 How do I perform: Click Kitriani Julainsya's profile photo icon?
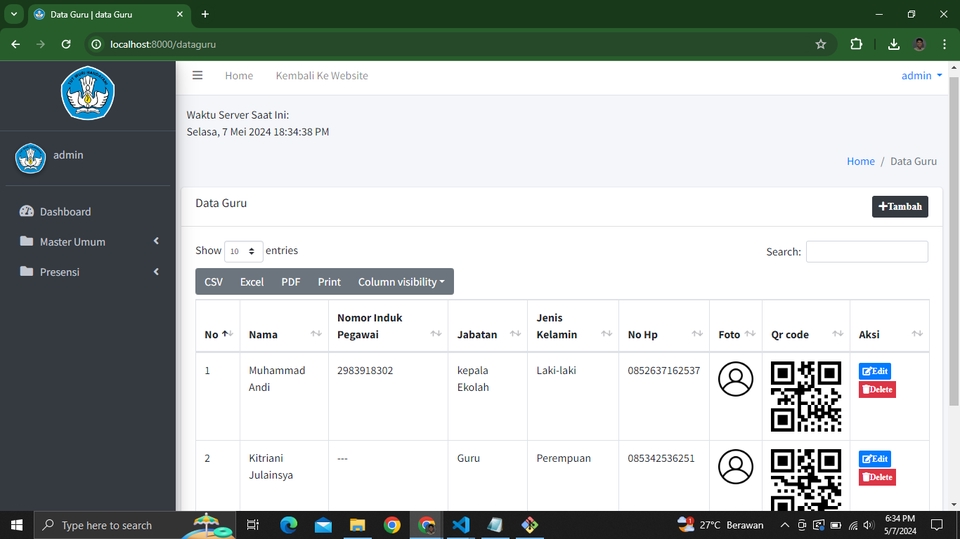pos(735,467)
